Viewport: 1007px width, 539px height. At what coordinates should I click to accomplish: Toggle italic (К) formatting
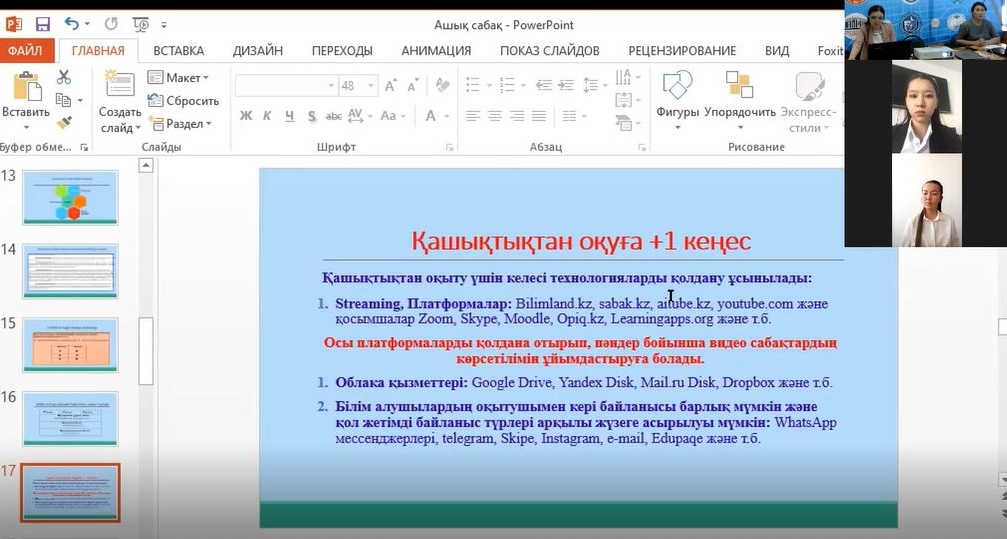point(267,116)
